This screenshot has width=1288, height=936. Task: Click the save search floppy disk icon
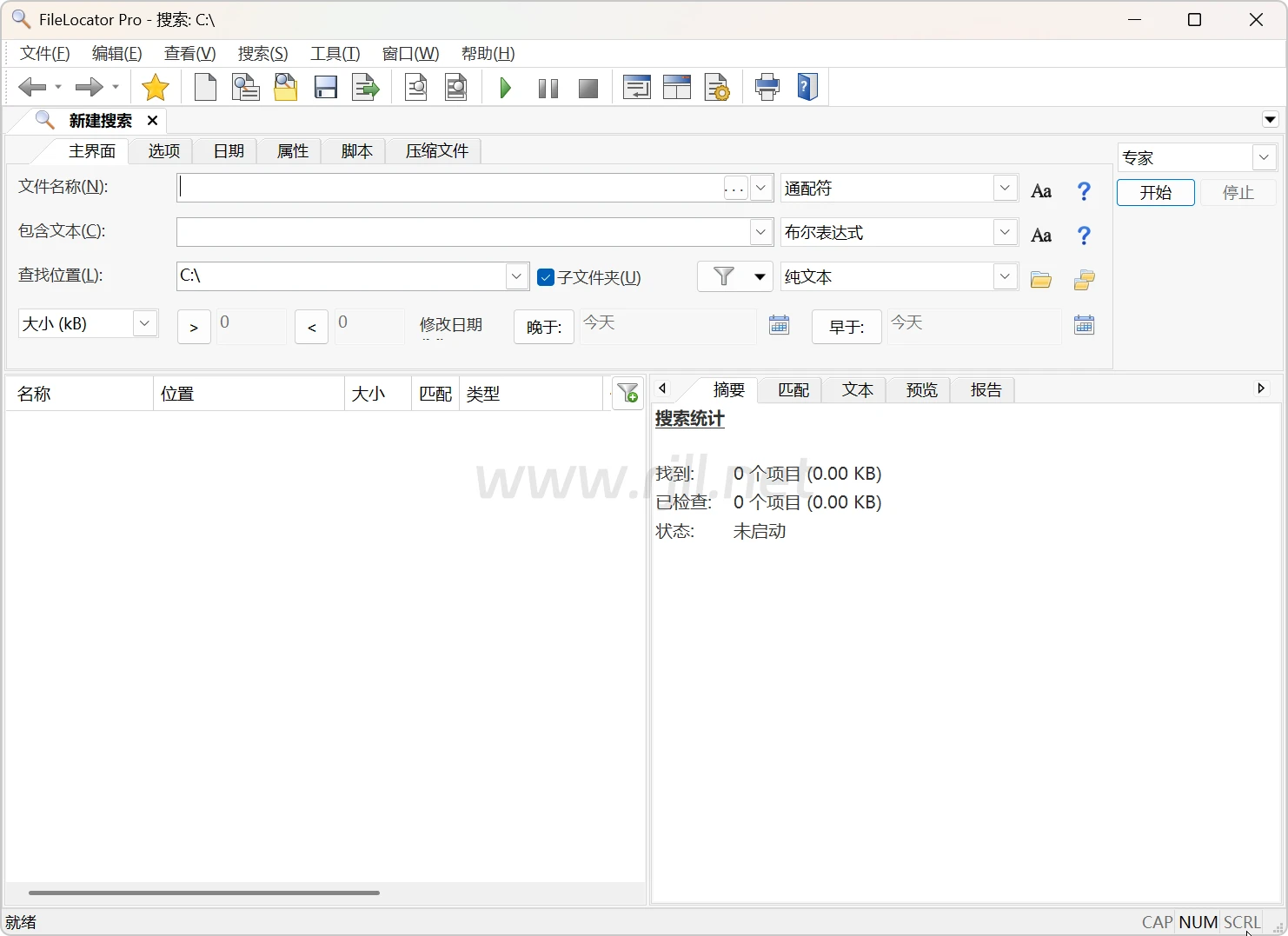(x=326, y=88)
